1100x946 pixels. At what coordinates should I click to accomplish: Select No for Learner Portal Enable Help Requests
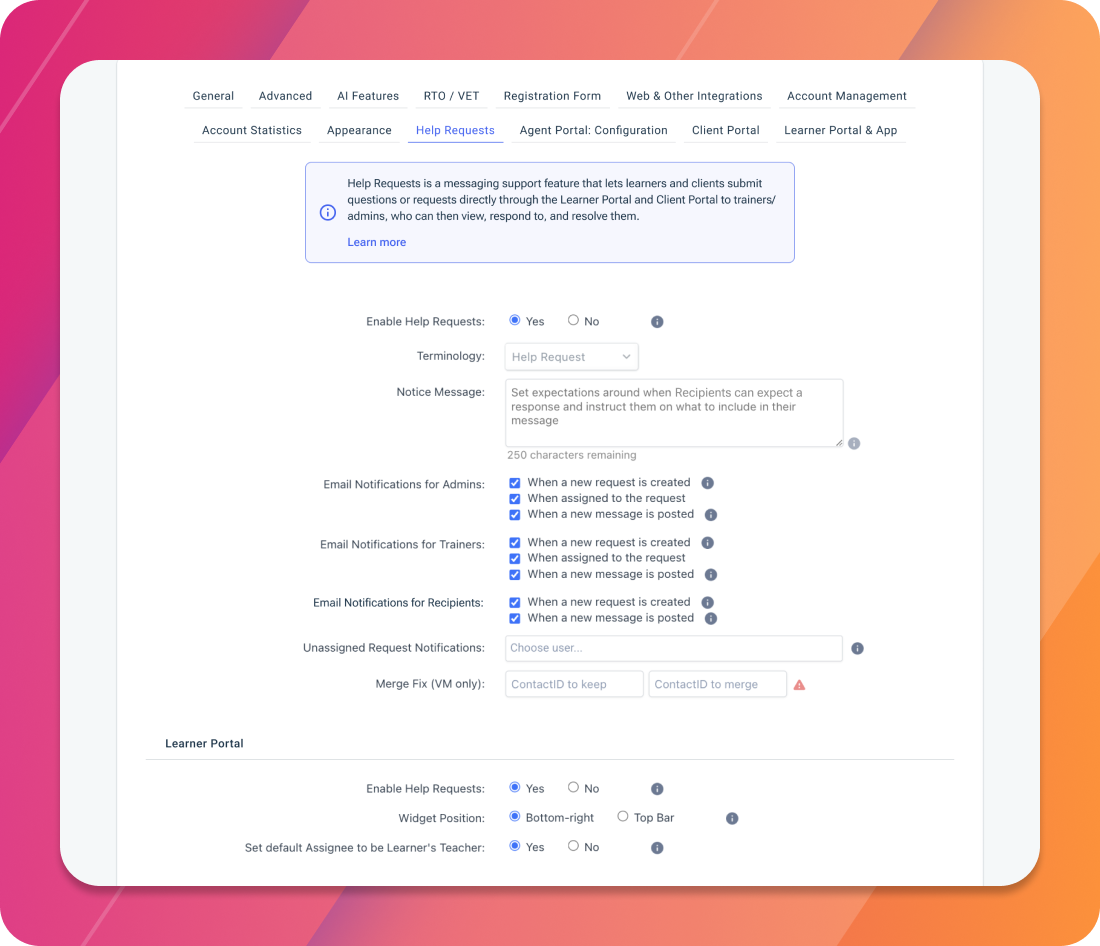[x=573, y=787]
